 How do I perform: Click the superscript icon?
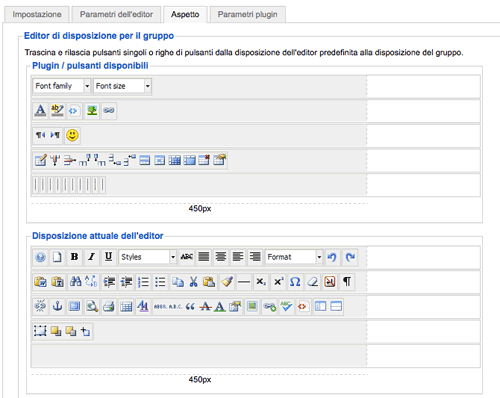(278, 282)
